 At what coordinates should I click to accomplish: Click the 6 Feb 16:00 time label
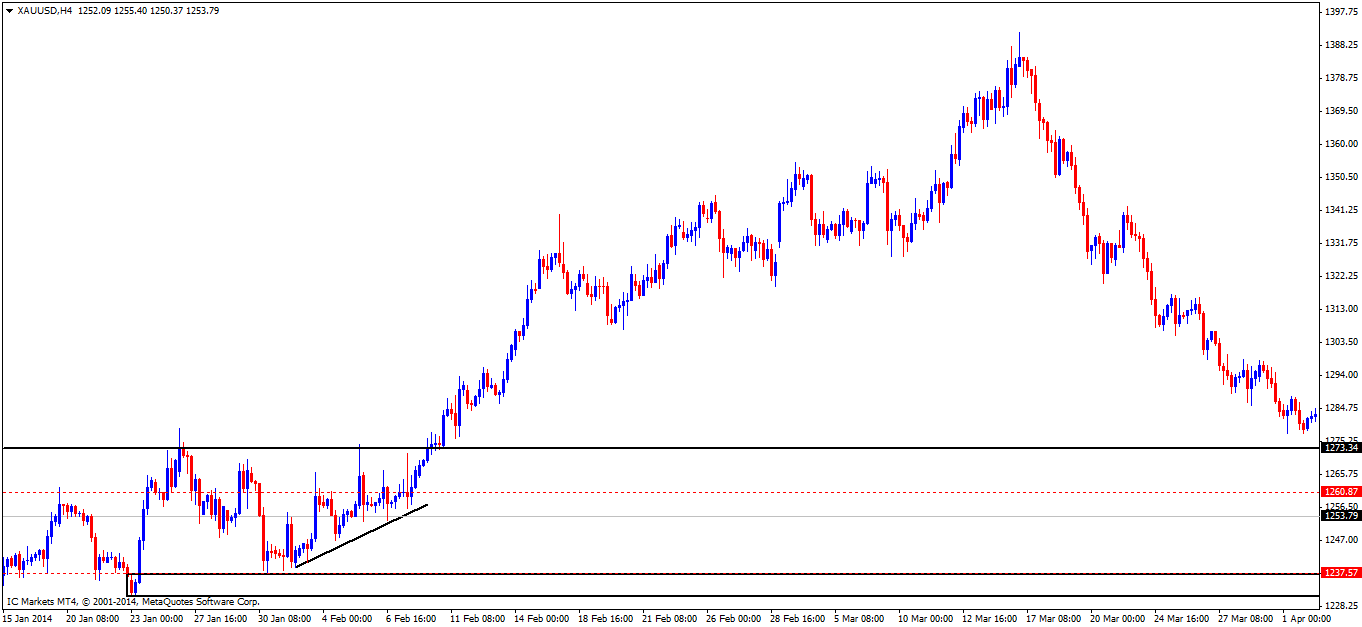(x=411, y=619)
